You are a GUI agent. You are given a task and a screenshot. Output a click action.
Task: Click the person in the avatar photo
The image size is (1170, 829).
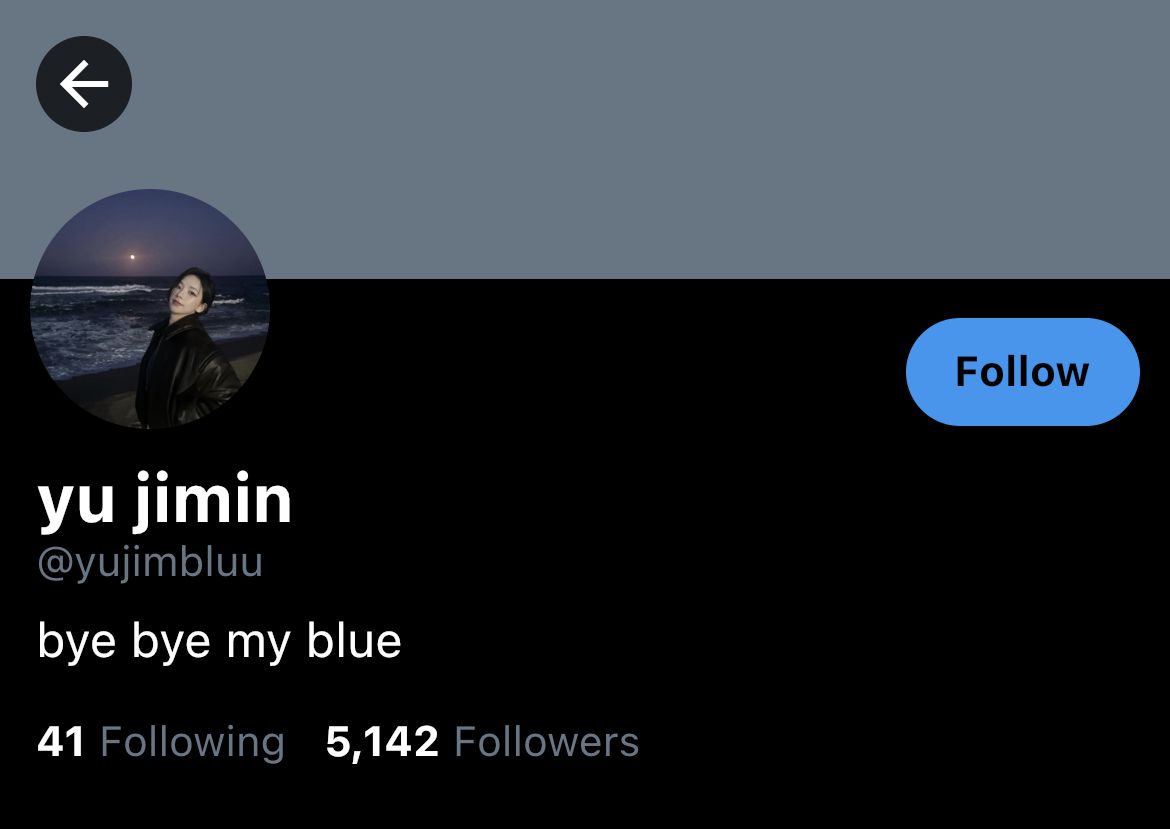(x=185, y=351)
